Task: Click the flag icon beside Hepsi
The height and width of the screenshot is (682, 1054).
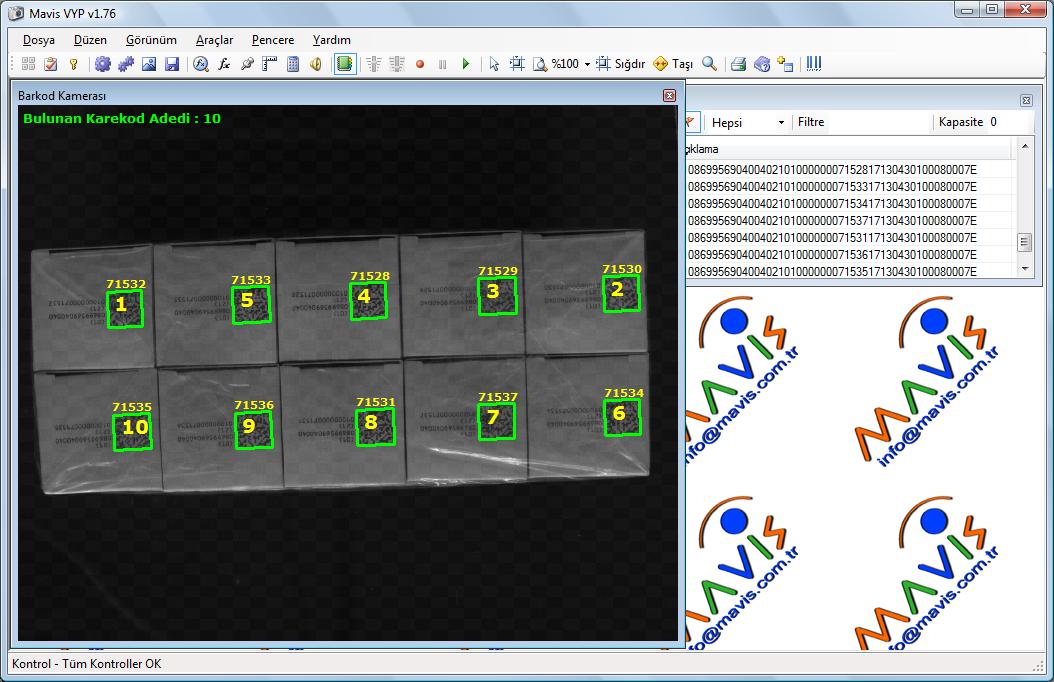Action: [x=690, y=122]
